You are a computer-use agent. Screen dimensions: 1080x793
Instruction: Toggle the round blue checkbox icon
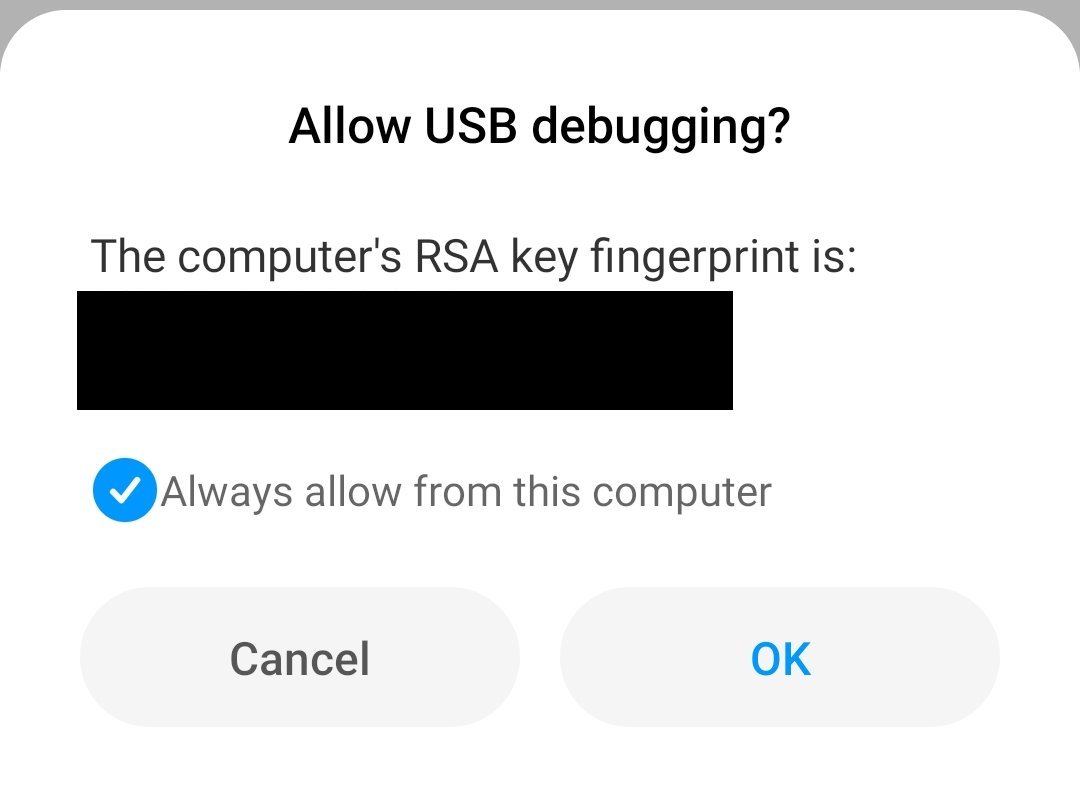pyautogui.click(x=125, y=490)
